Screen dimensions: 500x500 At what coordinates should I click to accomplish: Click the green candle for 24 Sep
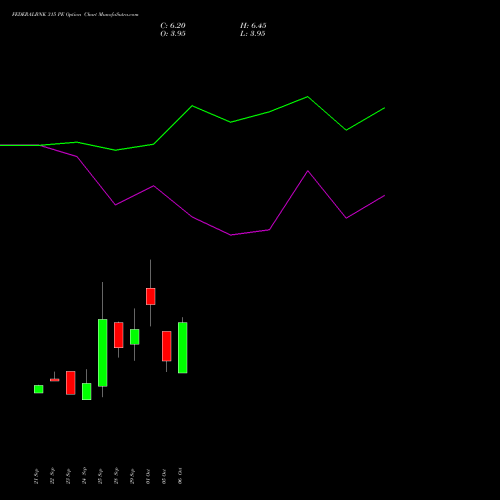[87, 391]
